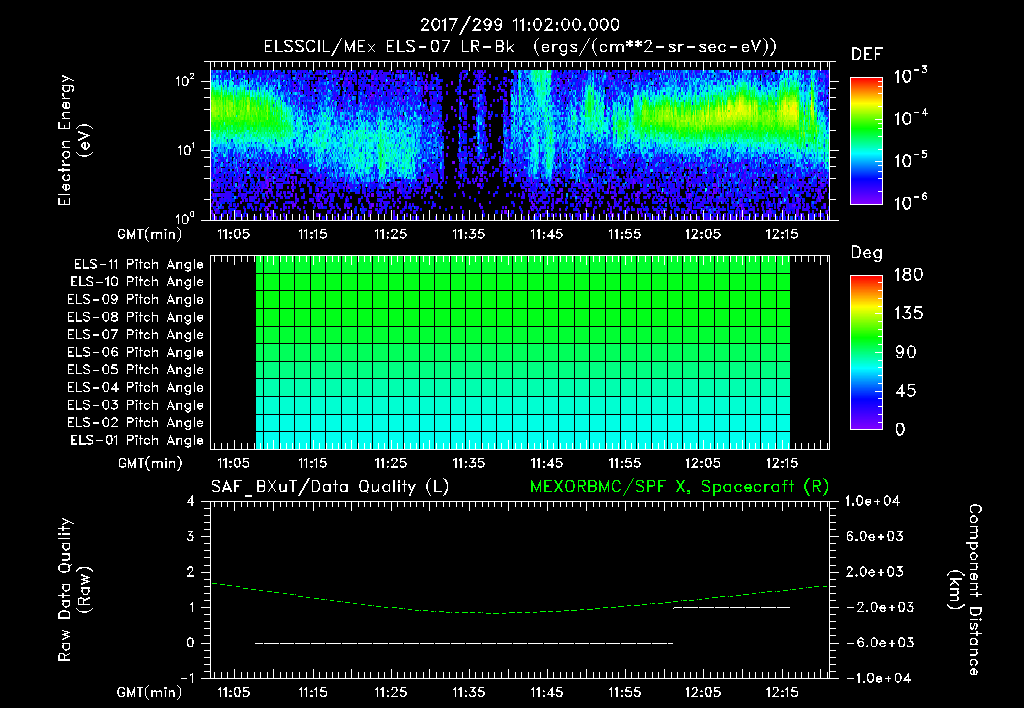The height and width of the screenshot is (708, 1024).
Task: Click the DEF color bar heading
Action: pyautogui.click(x=866, y=54)
